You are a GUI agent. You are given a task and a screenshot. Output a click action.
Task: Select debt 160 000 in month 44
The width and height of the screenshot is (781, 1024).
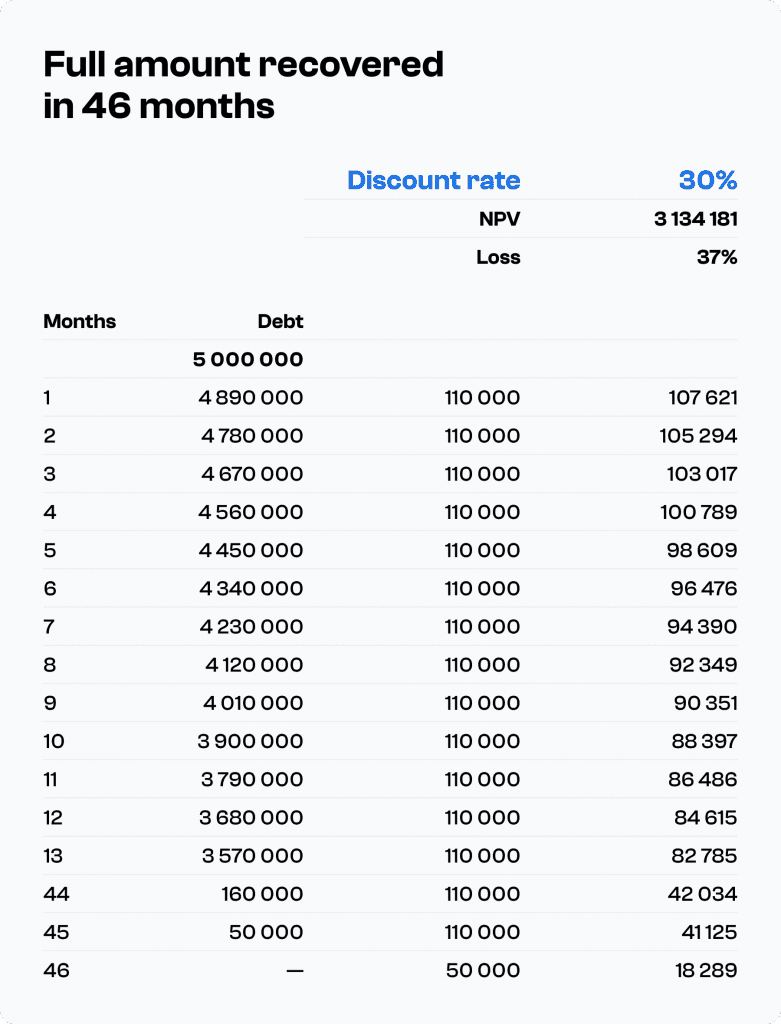click(263, 894)
